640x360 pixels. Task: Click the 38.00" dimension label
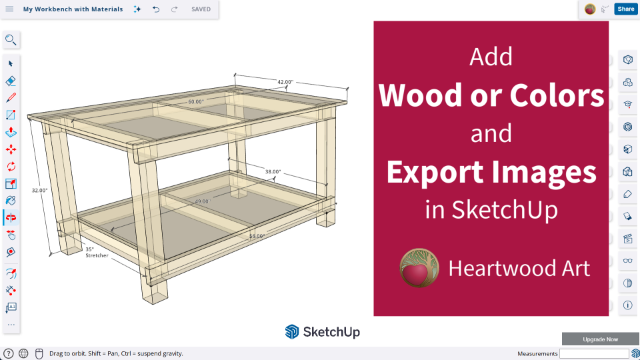click(x=273, y=172)
